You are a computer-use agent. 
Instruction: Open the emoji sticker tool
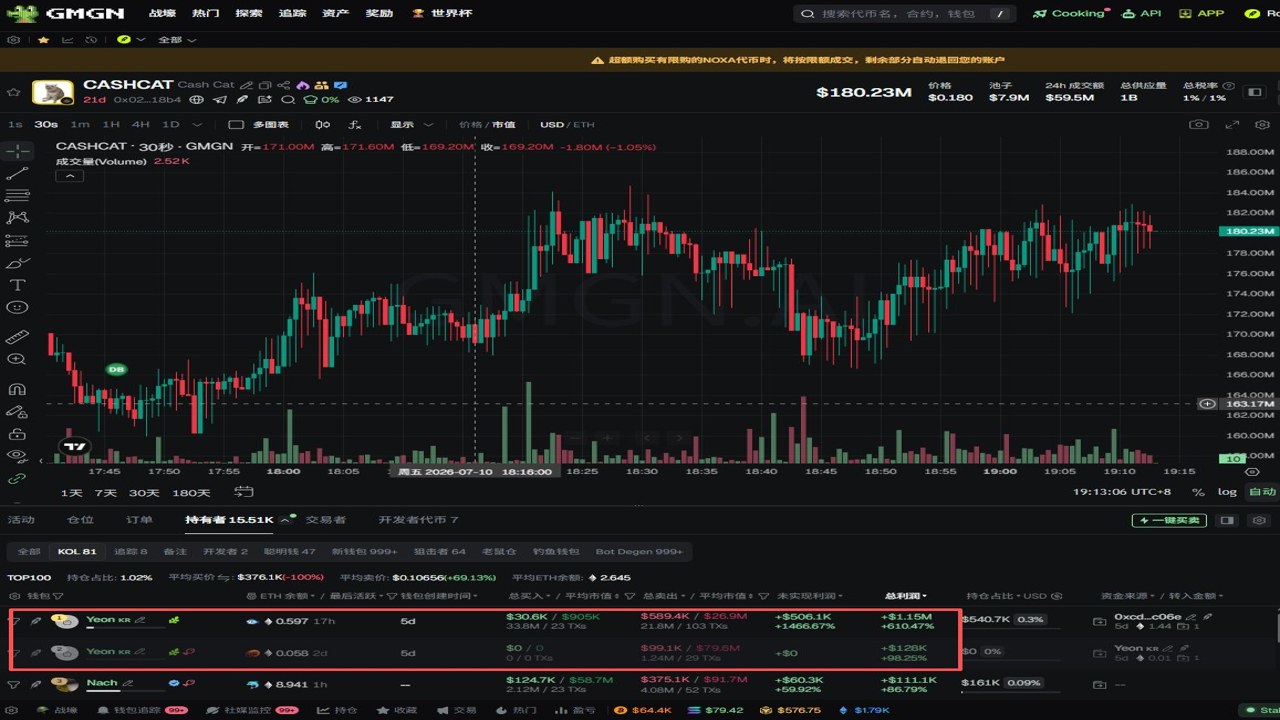point(17,307)
